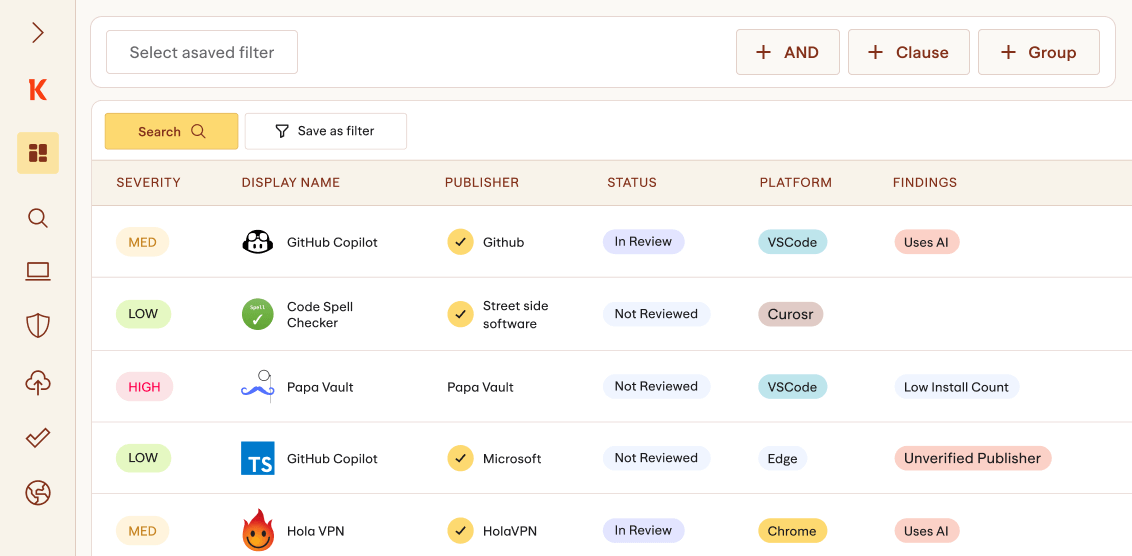Click Uses AI finding in Github row
1132x556 pixels.
926,242
